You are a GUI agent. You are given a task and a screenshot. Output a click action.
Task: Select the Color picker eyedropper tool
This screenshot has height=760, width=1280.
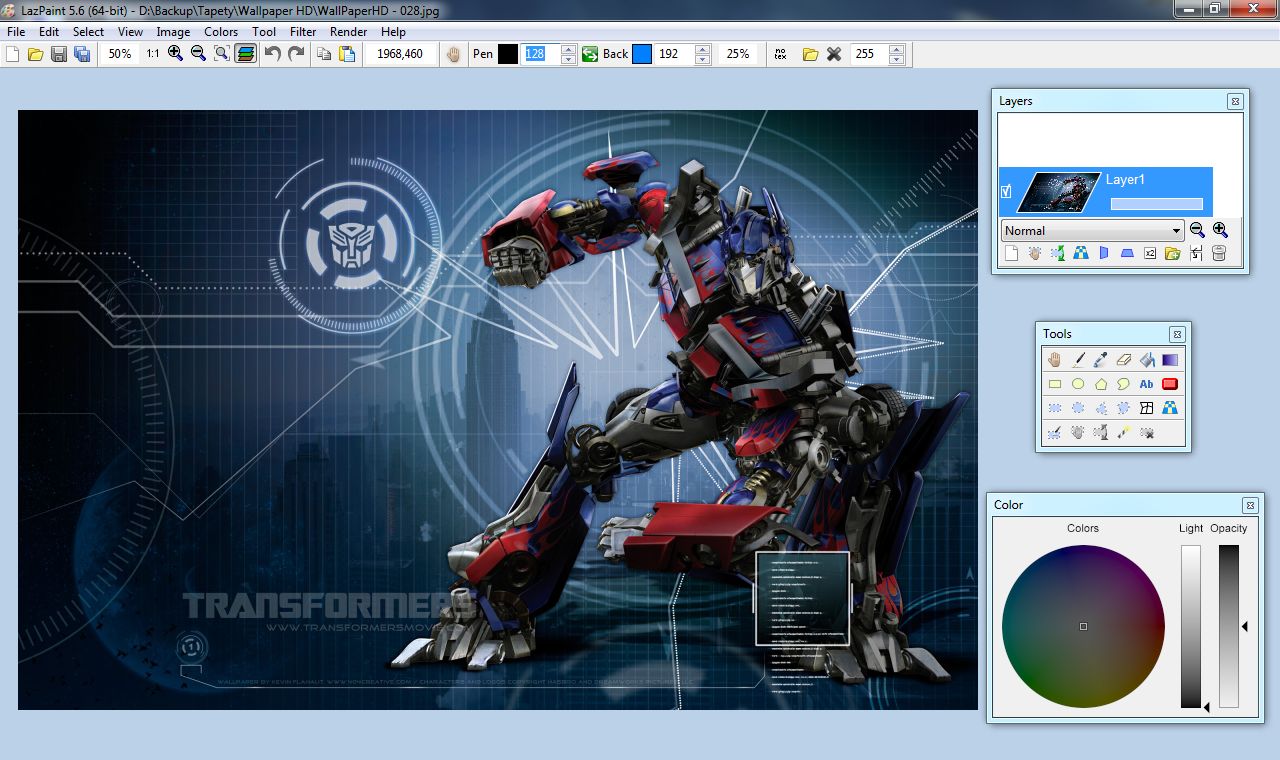pyautogui.click(x=1101, y=359)
